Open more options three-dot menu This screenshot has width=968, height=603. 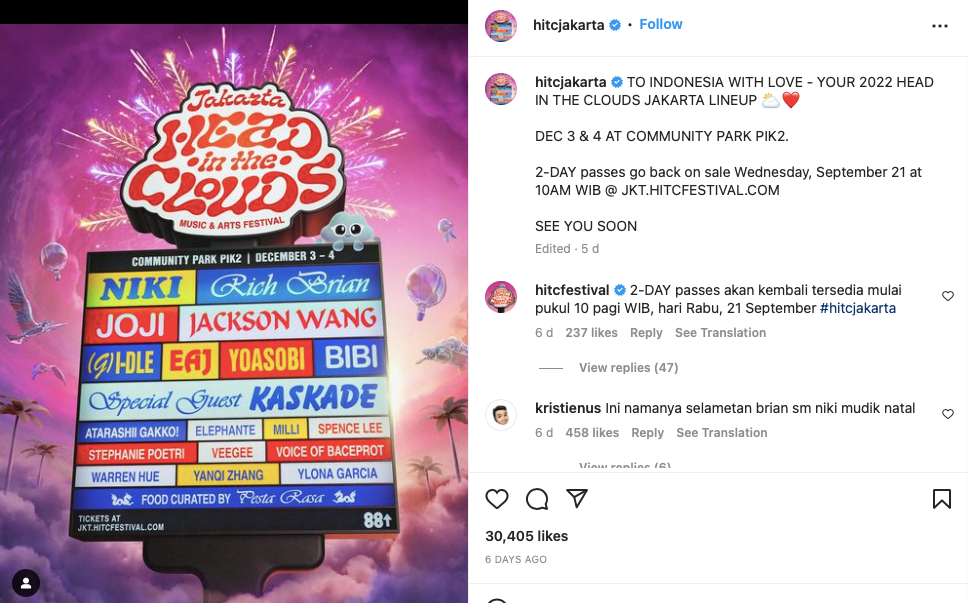[x=940, y=26]
